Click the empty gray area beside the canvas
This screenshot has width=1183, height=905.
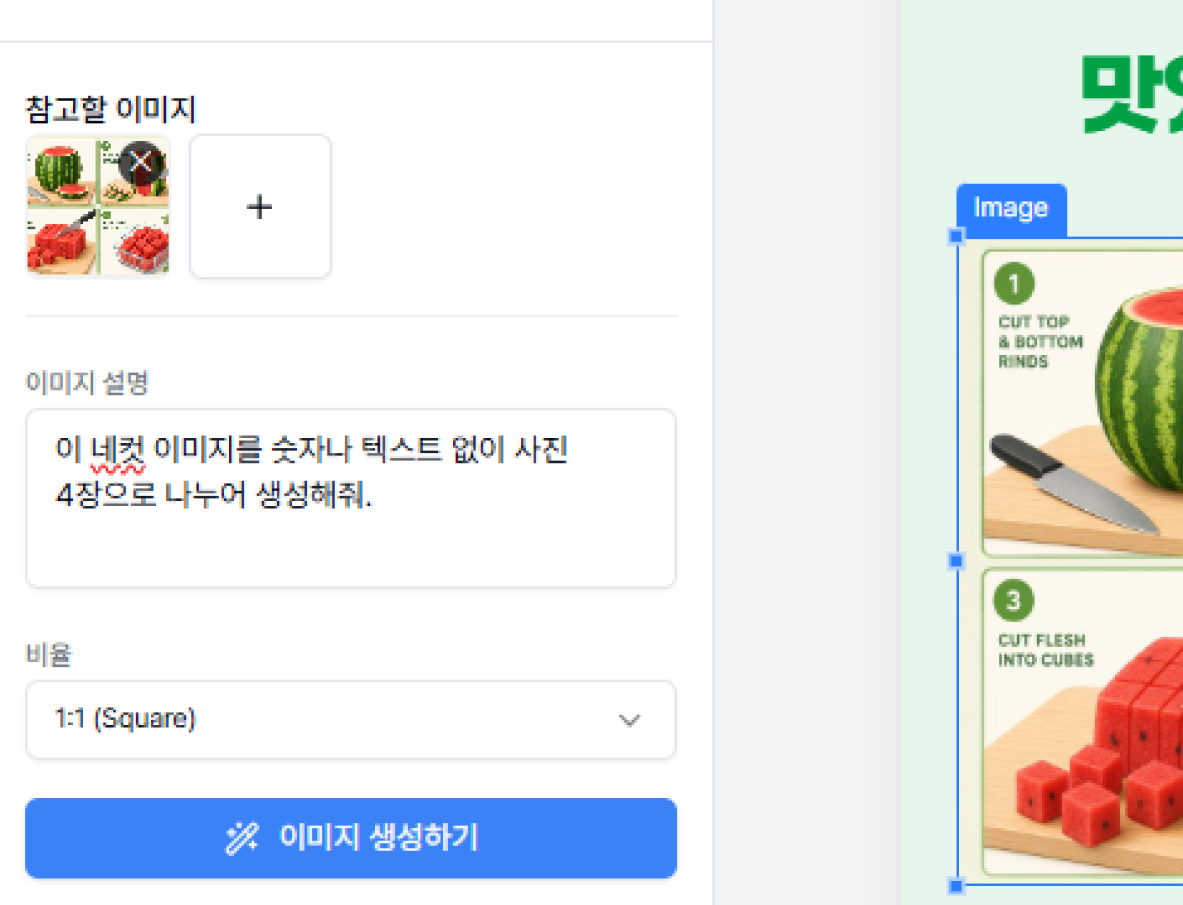point(806,452)
